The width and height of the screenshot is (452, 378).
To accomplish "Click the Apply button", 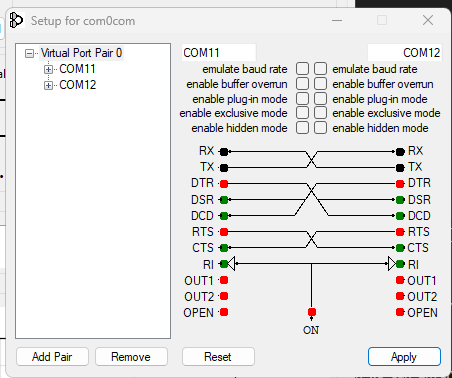I will [404, 357].
